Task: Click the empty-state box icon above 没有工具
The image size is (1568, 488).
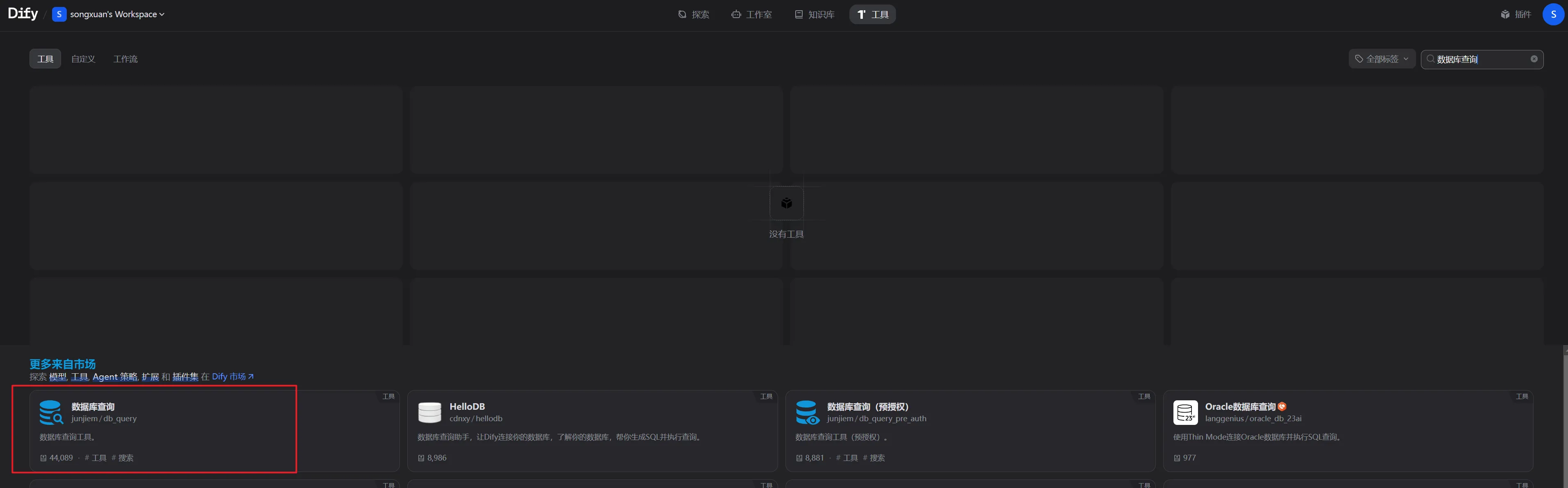Action: (786, 203)
